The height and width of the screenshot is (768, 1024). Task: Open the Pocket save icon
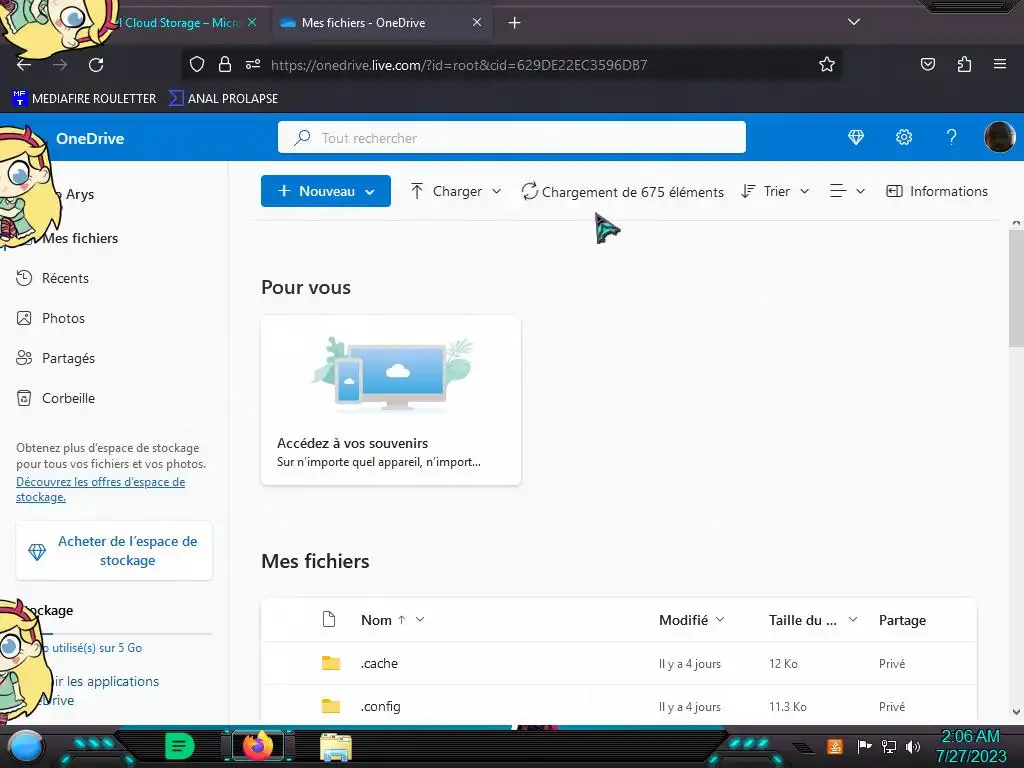[x=927, y=64]
